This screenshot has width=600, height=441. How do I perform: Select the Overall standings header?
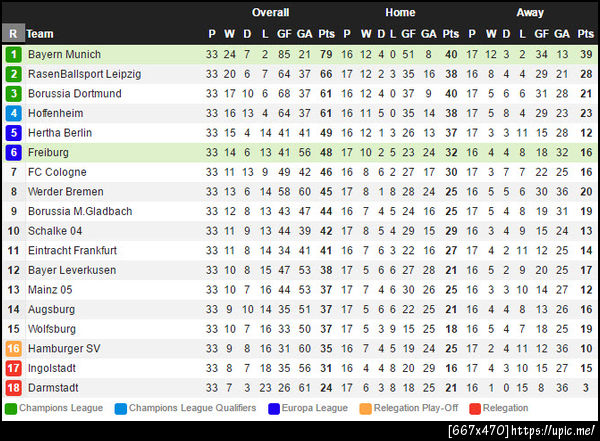[x=270, y=13]
